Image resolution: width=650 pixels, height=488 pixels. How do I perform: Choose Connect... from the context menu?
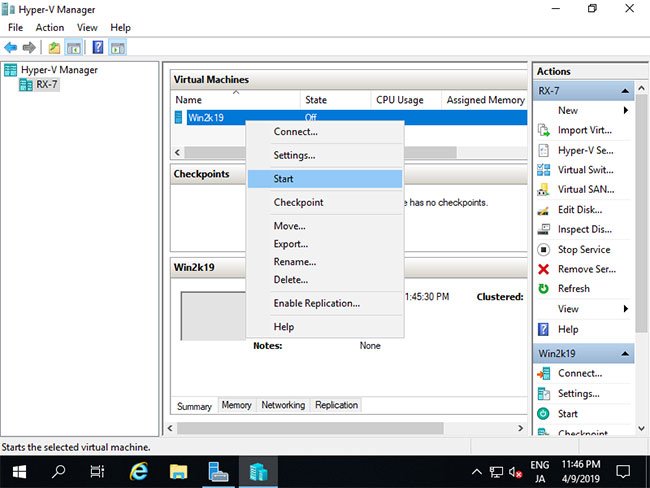[325, 132]
